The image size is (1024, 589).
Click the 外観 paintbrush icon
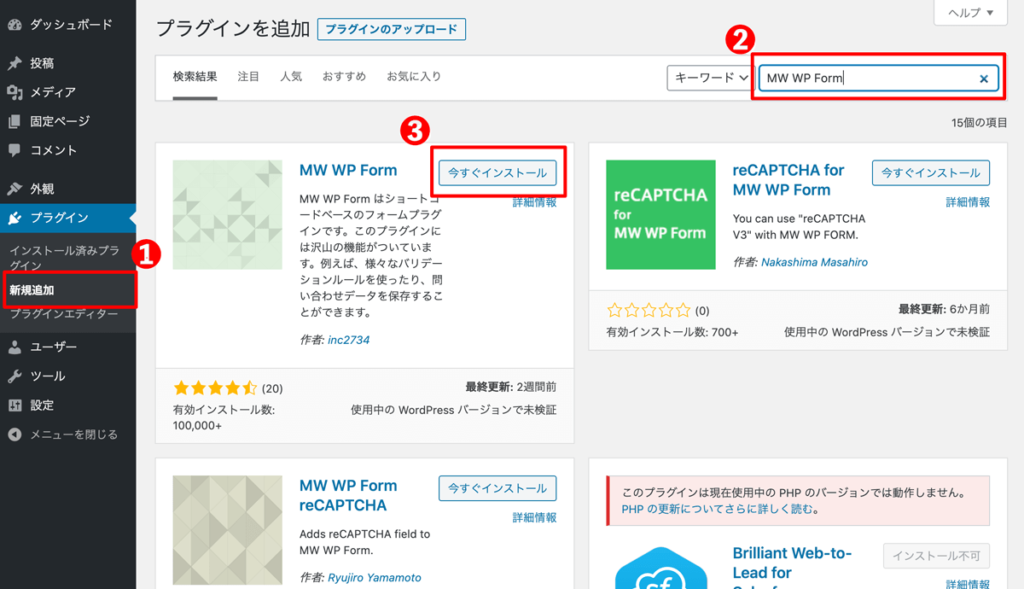tap(14, 189)
